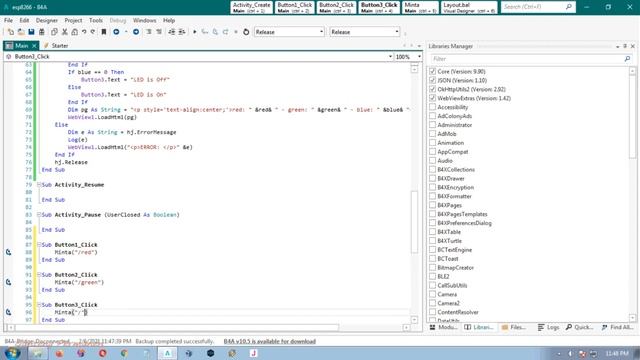Open the File menu
This screenshot has height=360, width=640.
coord(8,20)
